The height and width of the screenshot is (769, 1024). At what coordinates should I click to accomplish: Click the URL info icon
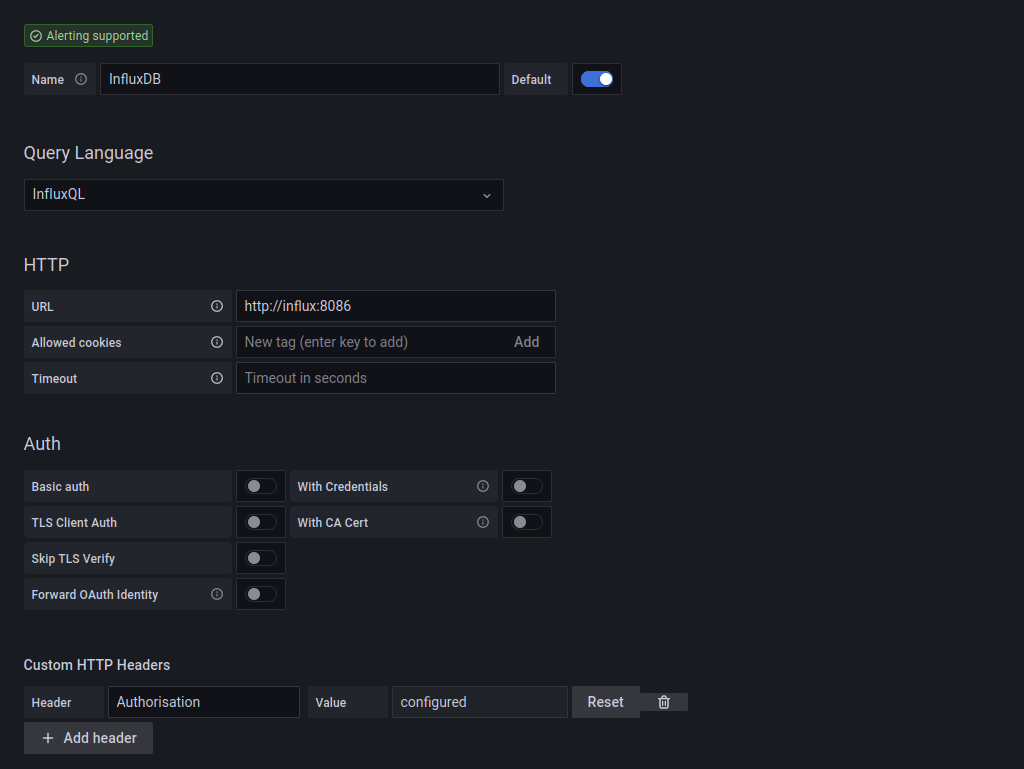pyautogui.click(x=217, y=306)
